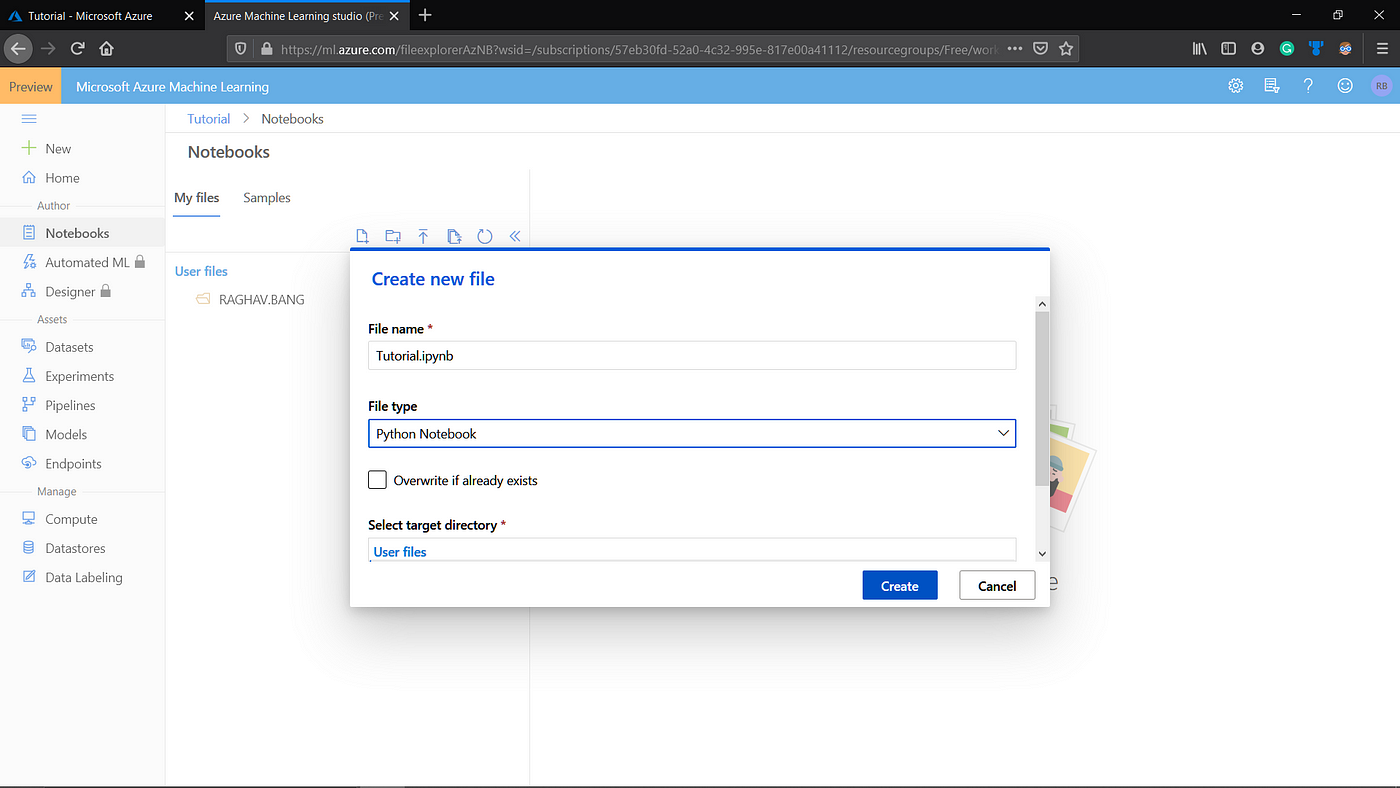
Task: Open the Firefox application menu
Action: 1381,48
